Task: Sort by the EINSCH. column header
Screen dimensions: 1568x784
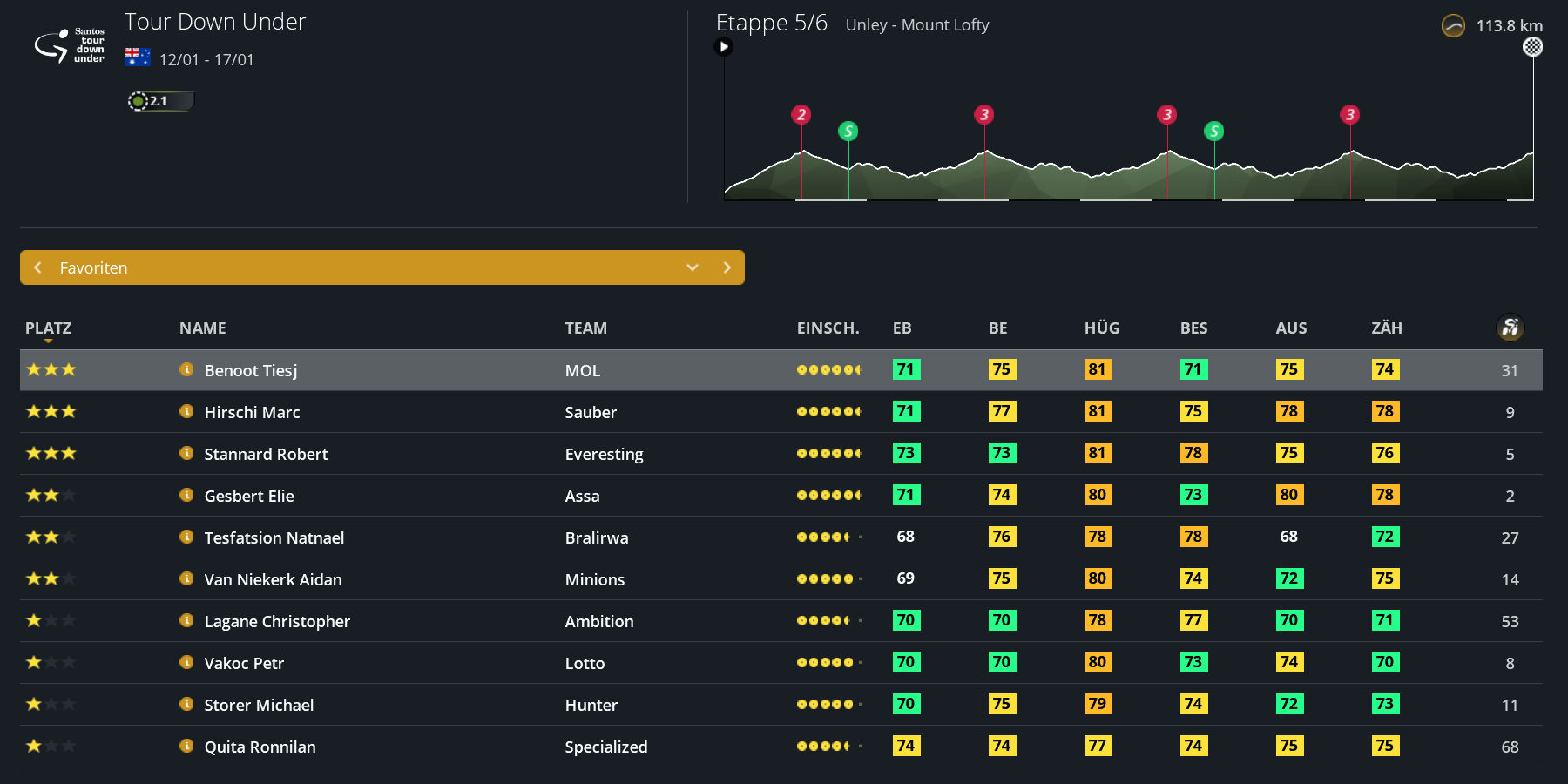Action: (827, 328)
